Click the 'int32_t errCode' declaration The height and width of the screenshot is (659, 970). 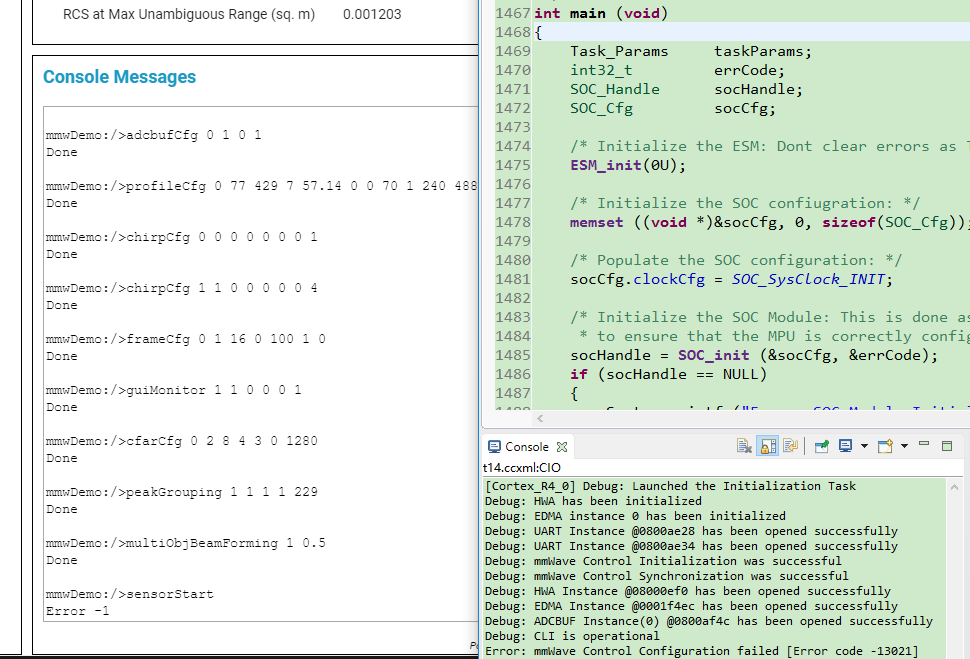click(677, 71)
